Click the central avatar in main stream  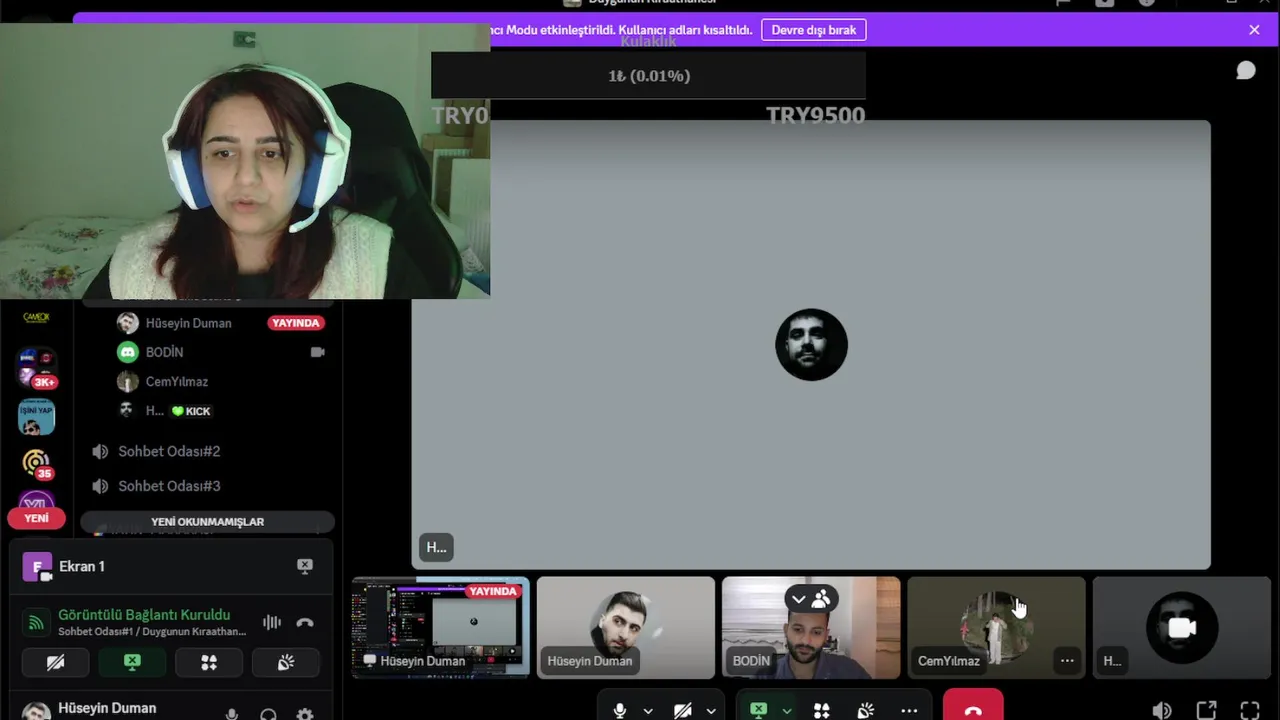click(811, 344)
